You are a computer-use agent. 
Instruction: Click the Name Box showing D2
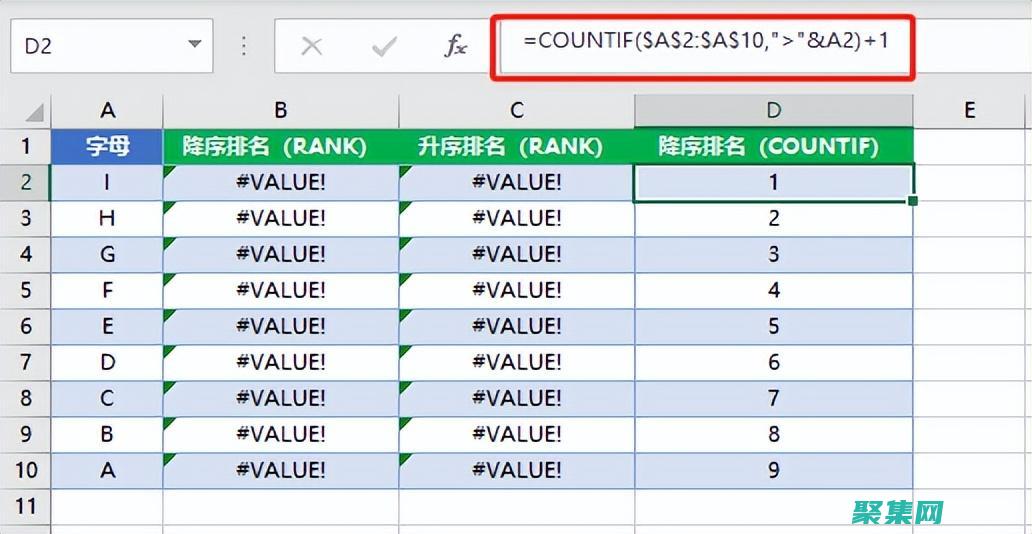(x=90, y=46)
